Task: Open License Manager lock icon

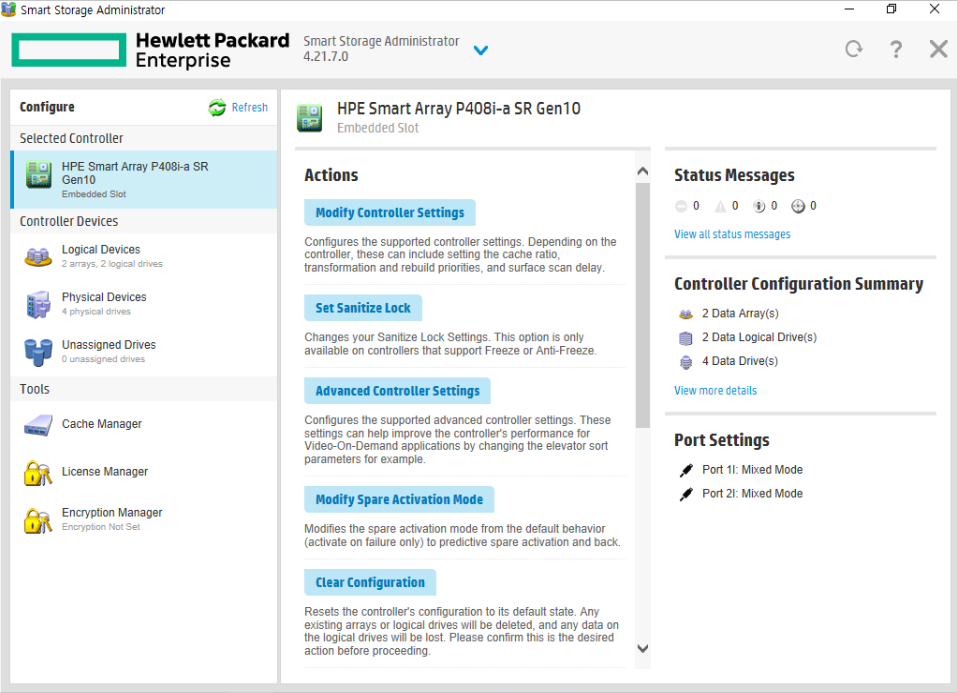Action: click(38, 473)
